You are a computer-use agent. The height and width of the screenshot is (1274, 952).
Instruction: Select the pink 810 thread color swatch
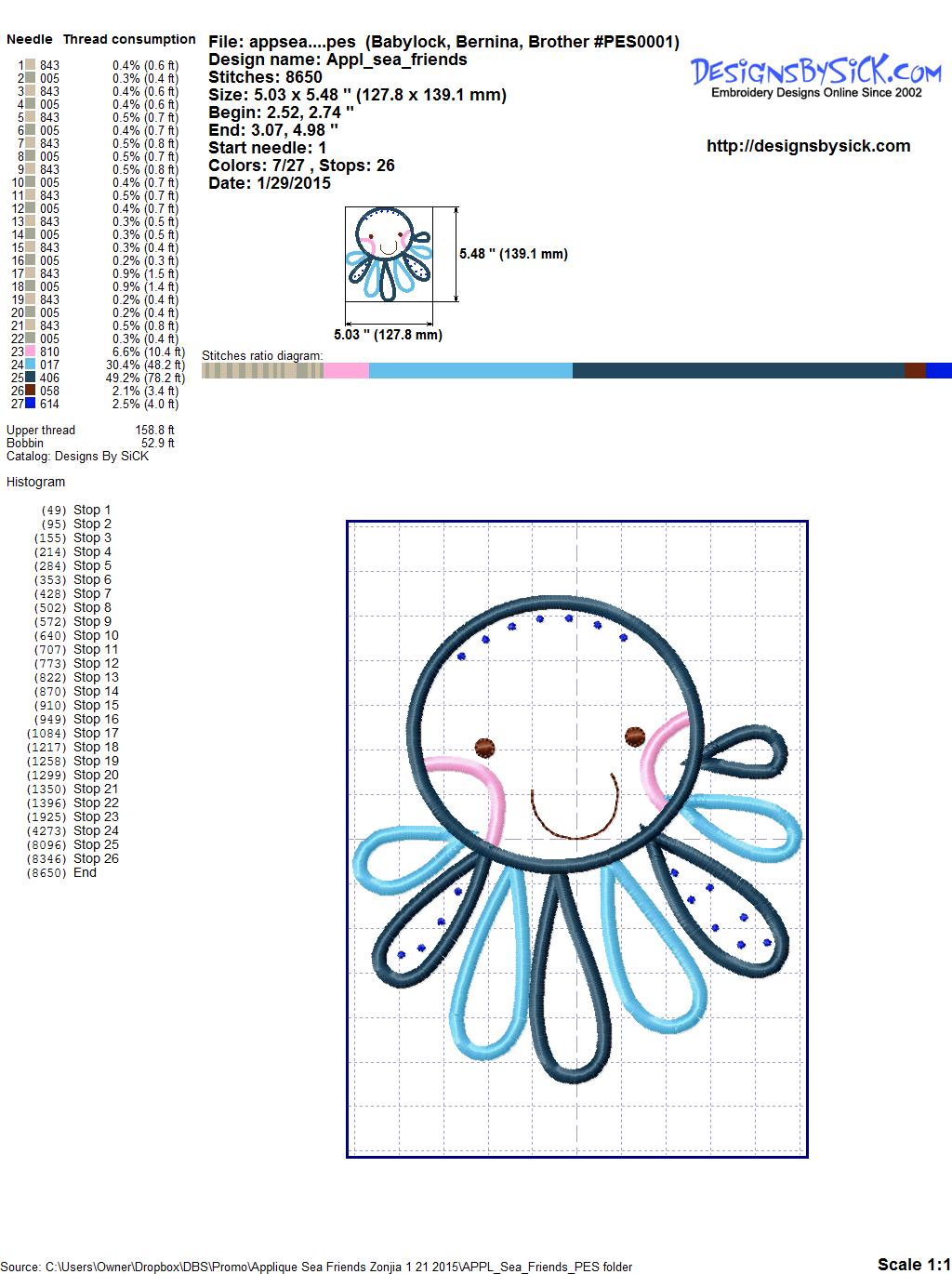click(31, 352)
